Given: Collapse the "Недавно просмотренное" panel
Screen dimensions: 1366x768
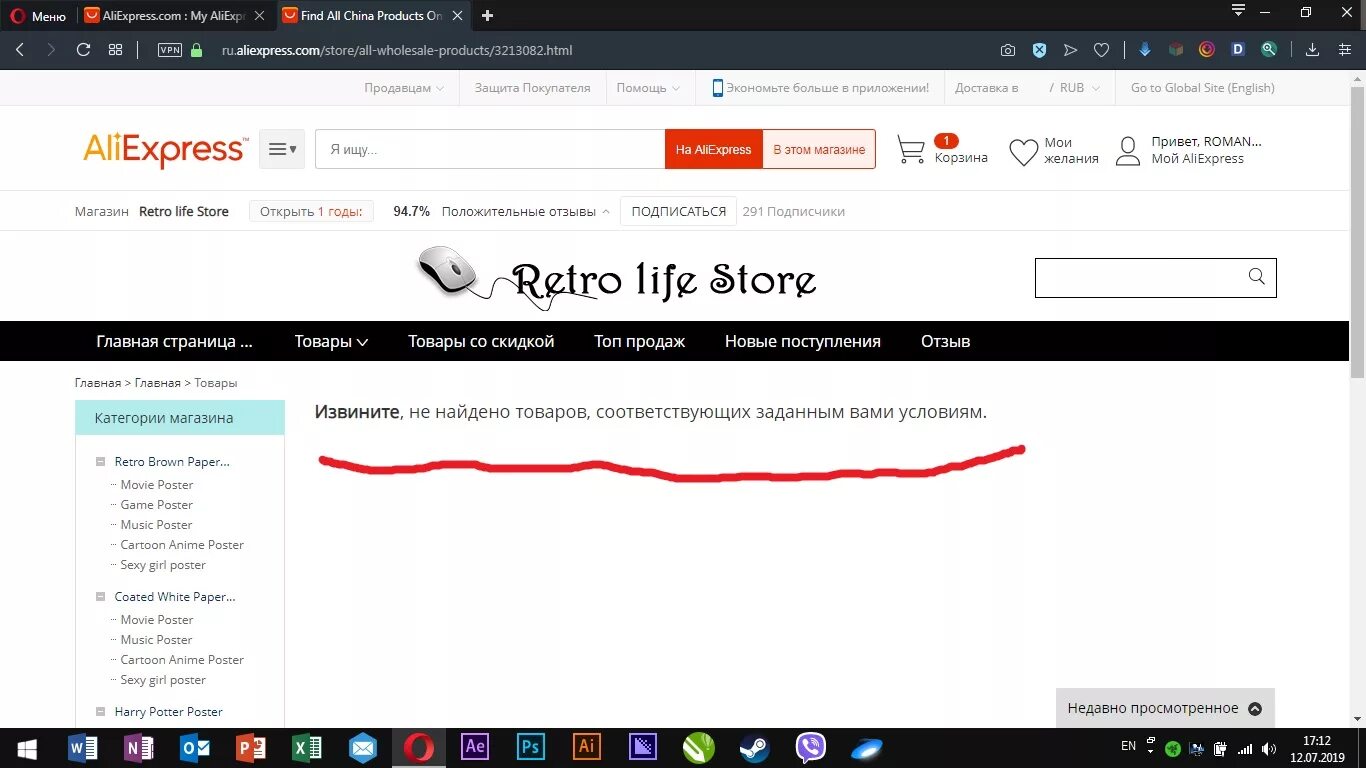Looking at the screenshot, I should point(1255,707).
